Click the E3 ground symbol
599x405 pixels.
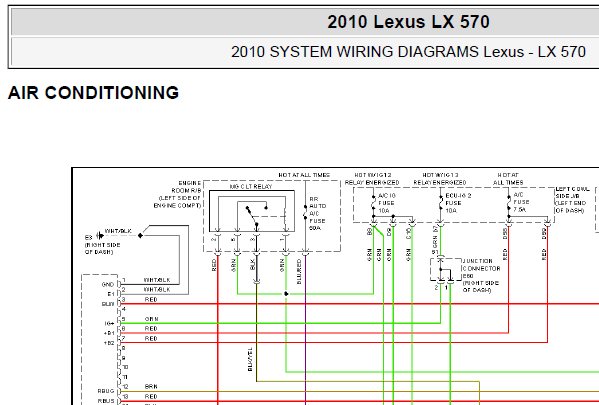[x=100, y=236]
